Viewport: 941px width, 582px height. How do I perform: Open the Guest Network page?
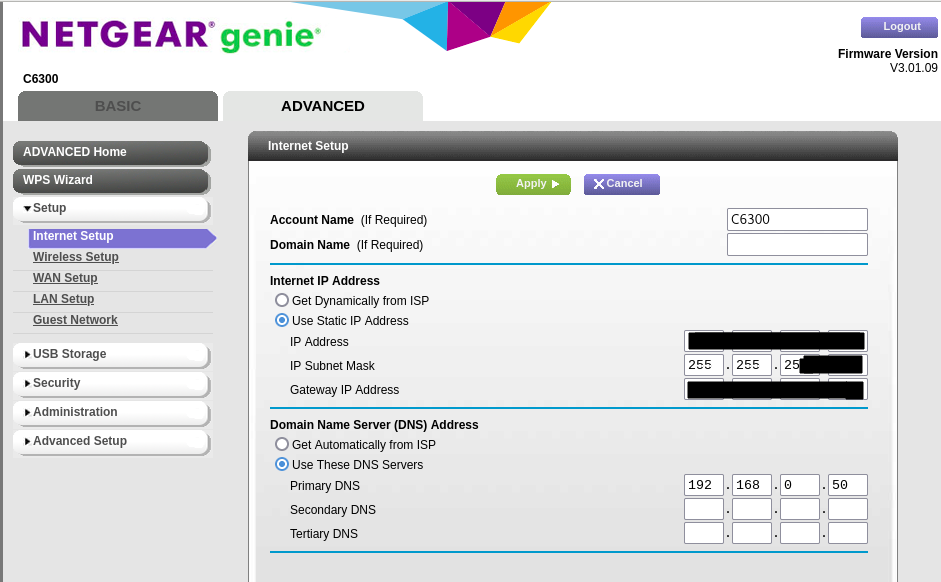pos(74,319)
